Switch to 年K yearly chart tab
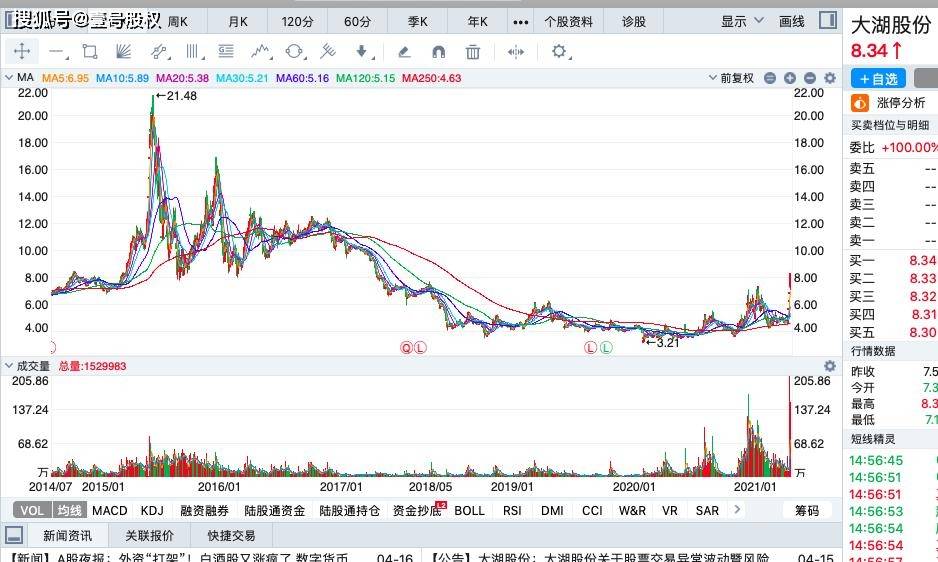Viewport: 938px width, 562px height. coord(477,22)
